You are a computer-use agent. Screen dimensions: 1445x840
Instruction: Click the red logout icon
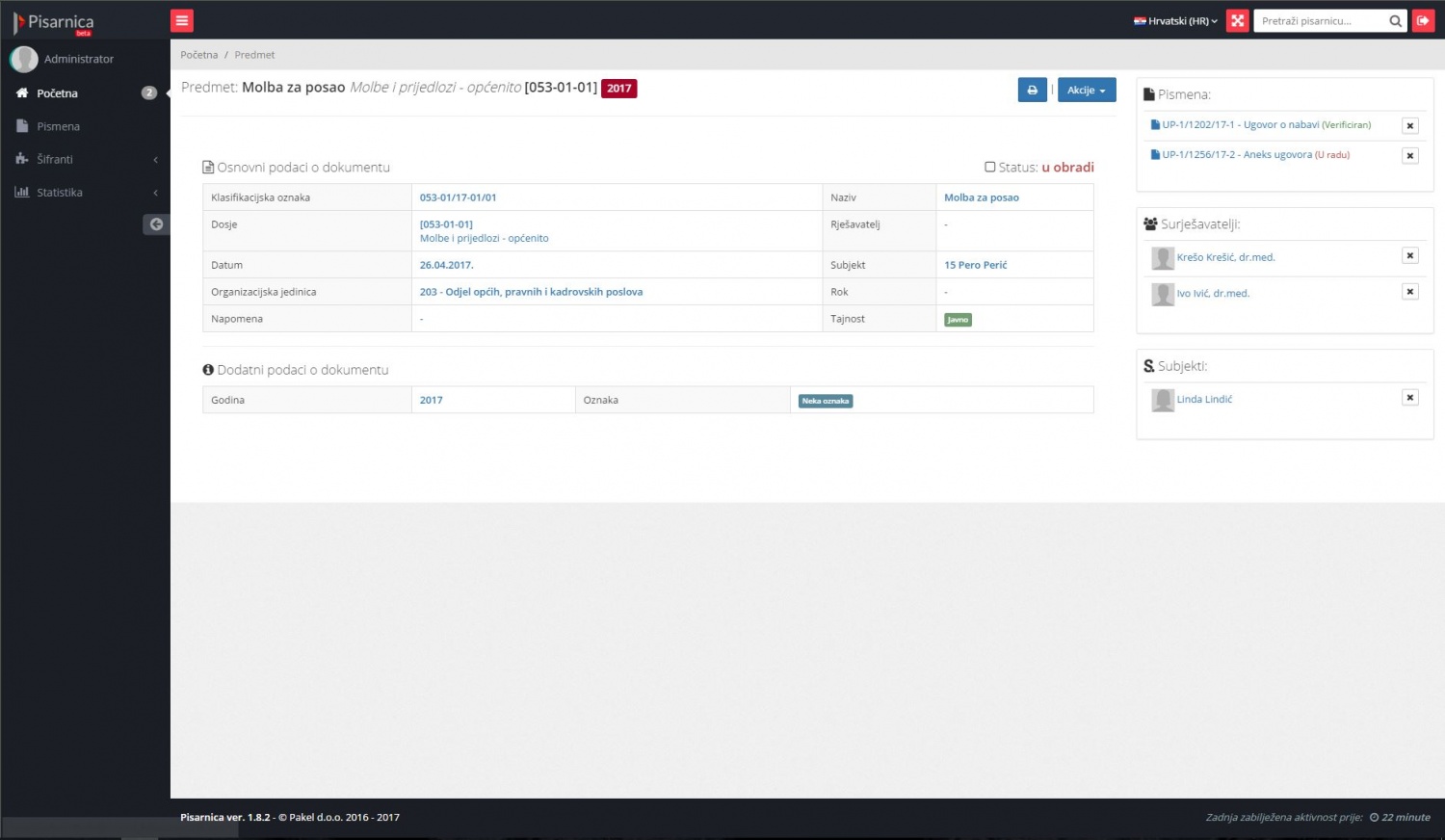pyautogui.click(x=1423, y=20)
